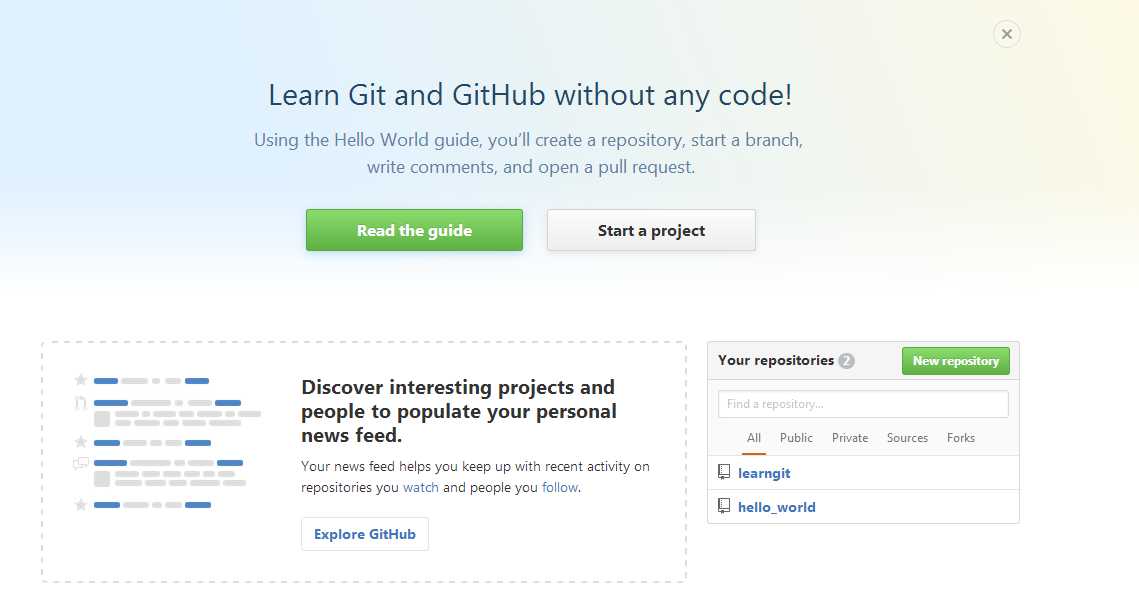Create a New repository
1139x589 pixels.
[x=955, y=361]
